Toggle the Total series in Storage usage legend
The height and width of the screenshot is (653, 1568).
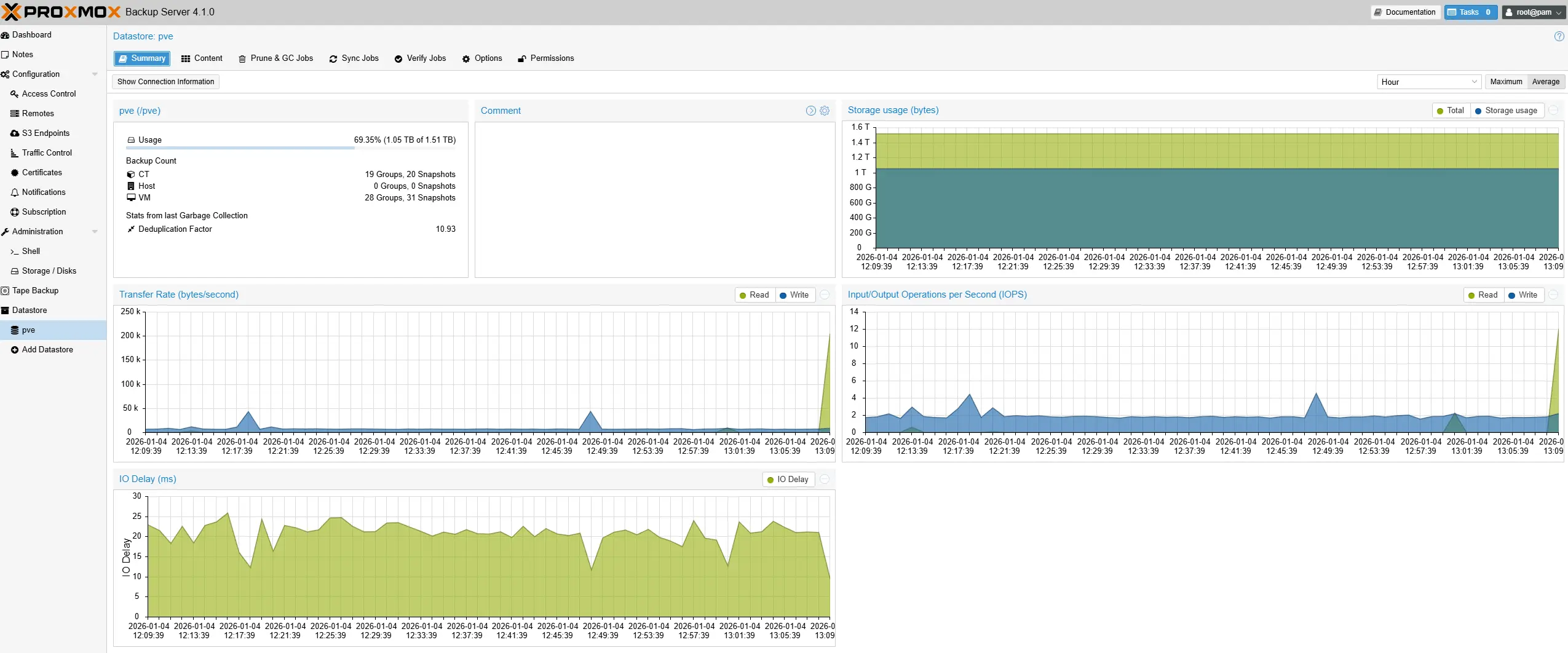point(1451,111)
